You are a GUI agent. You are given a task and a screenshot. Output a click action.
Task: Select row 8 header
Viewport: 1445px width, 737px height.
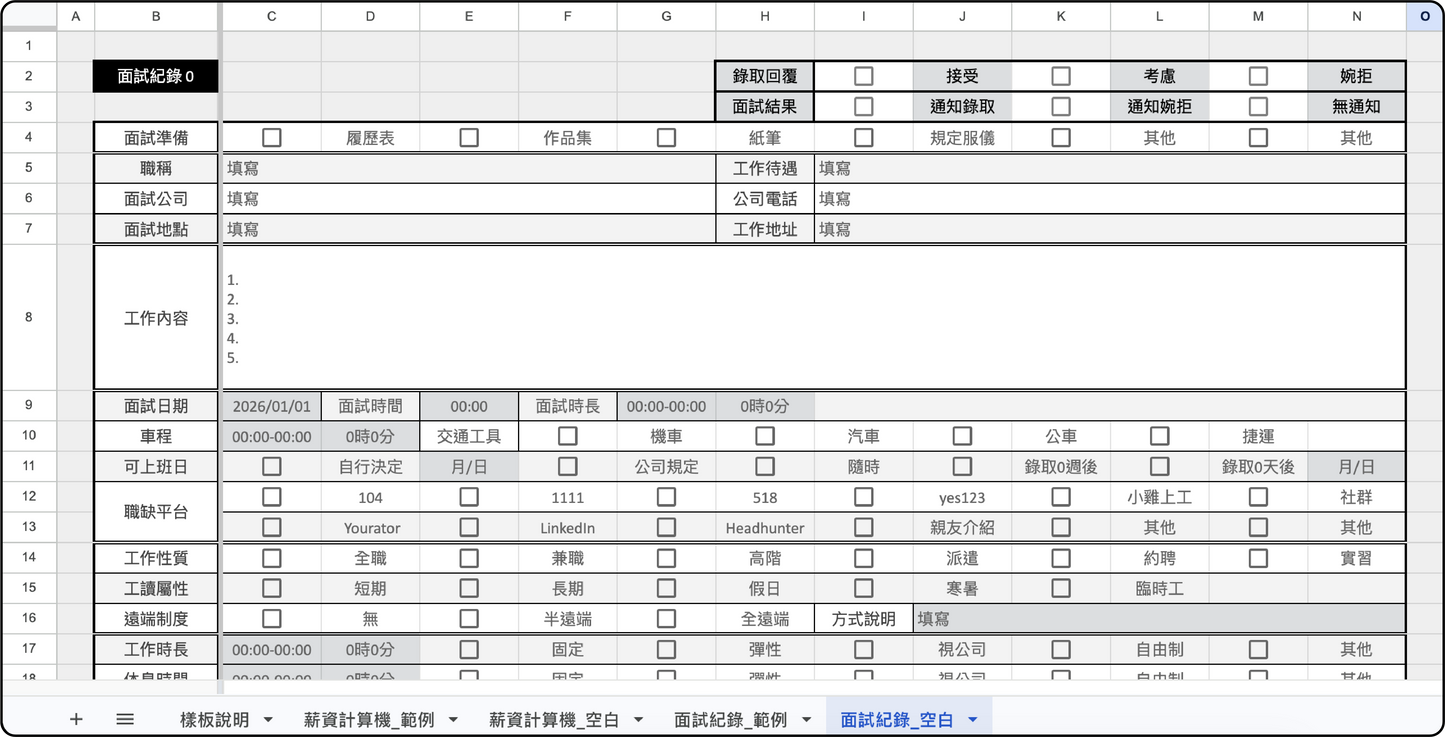28,318
